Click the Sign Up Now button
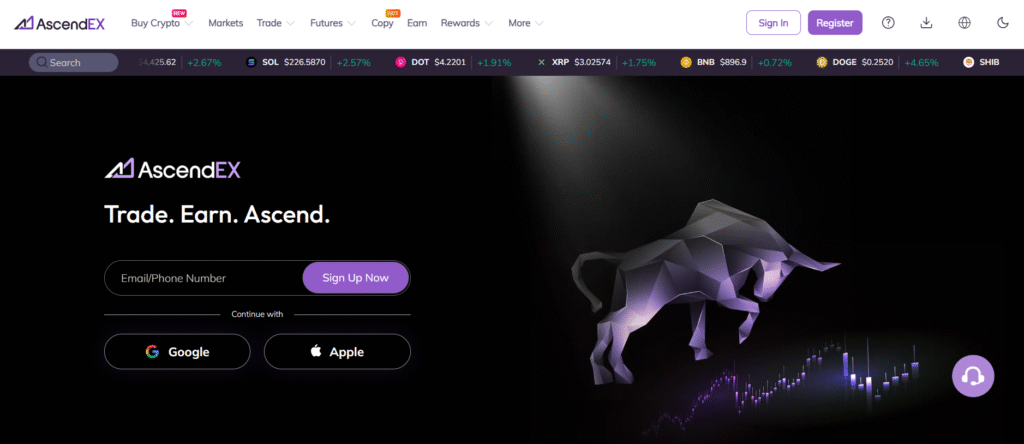 (355, 278)
